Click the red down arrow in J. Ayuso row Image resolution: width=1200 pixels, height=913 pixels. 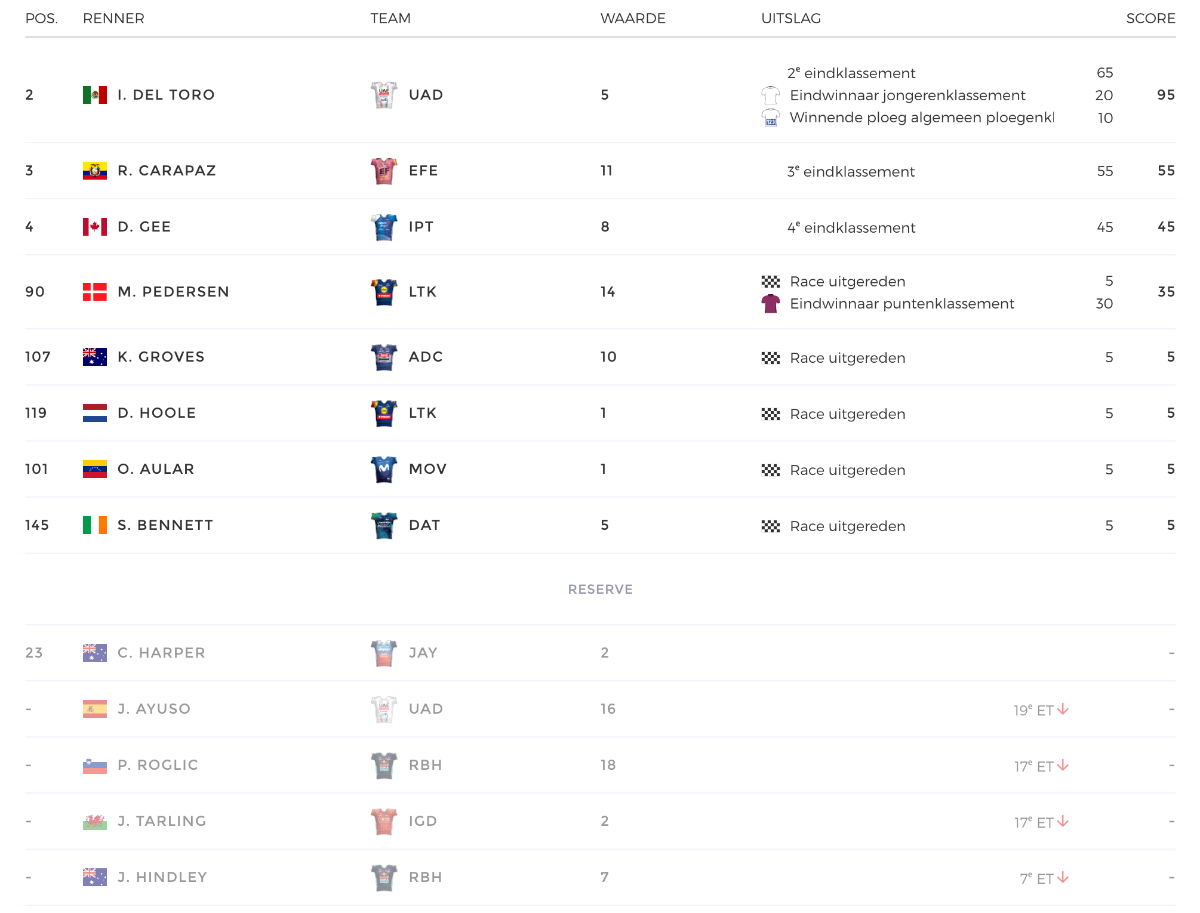[1063, 709]
